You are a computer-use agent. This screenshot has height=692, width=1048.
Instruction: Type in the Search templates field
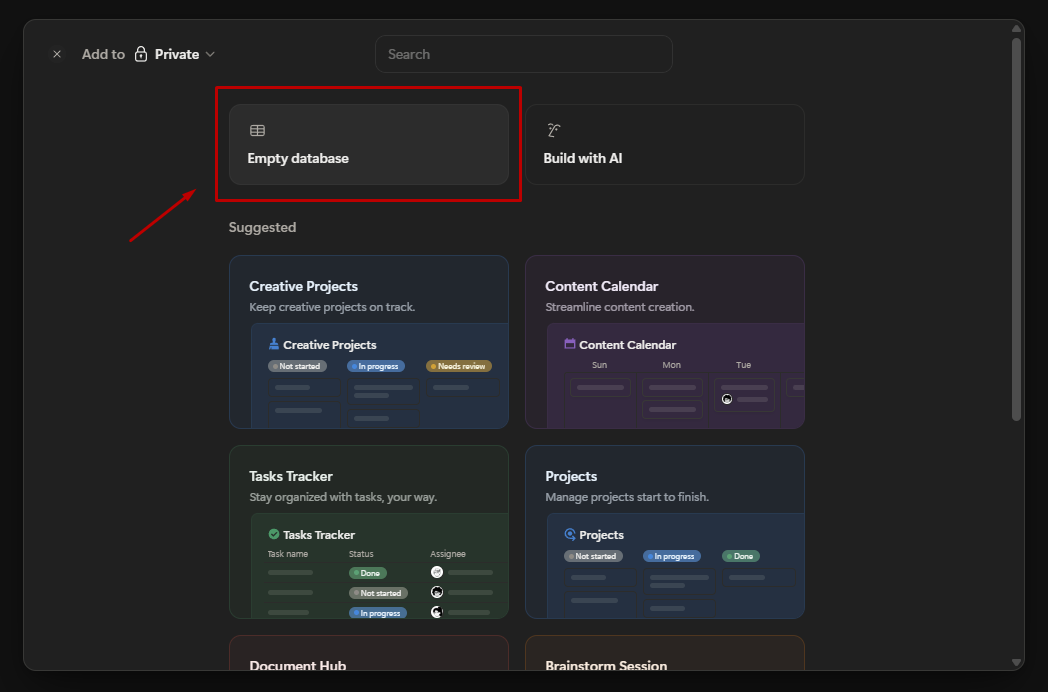(523, 54)
